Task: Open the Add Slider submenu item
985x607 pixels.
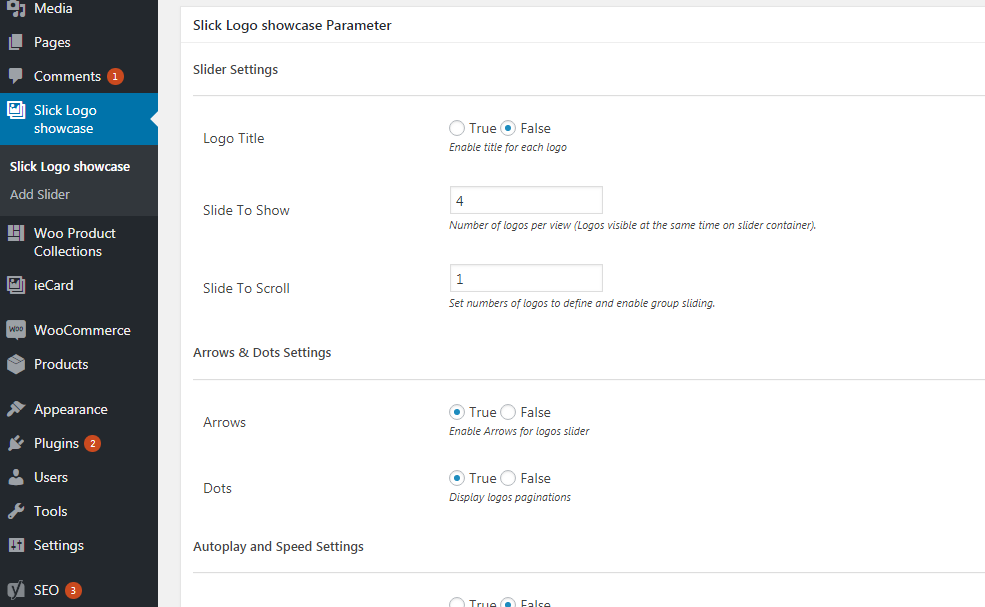Action: pos(40,194)
